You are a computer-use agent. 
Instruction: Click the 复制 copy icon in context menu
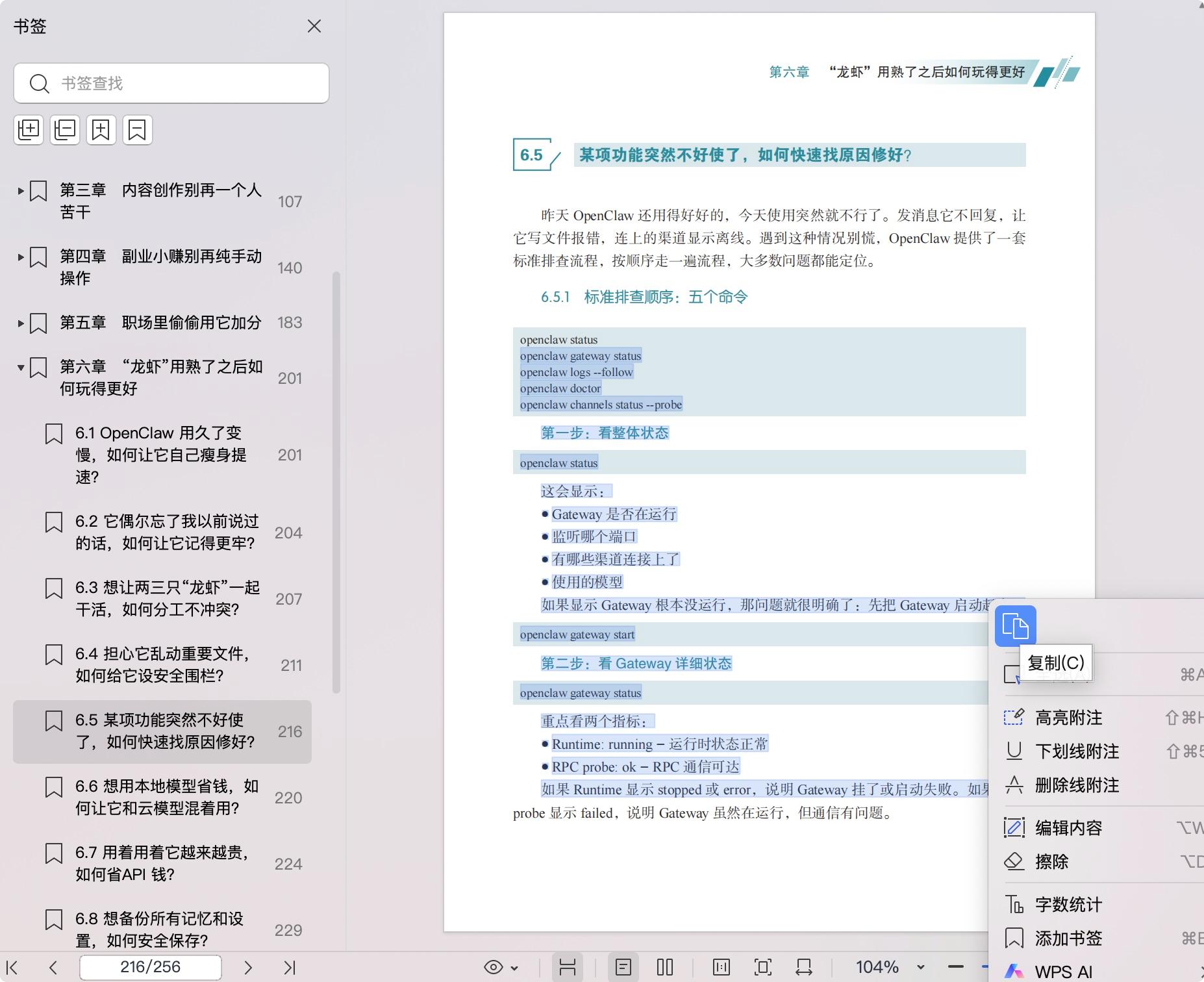1015,626
